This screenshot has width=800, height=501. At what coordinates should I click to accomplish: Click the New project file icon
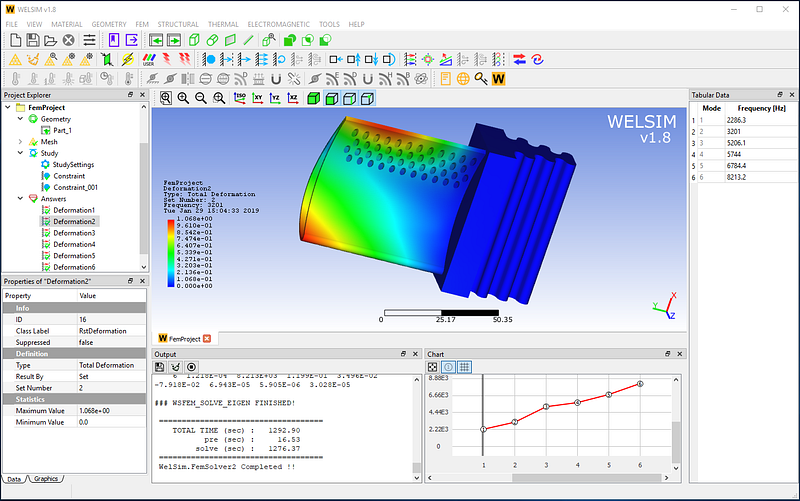16,40
